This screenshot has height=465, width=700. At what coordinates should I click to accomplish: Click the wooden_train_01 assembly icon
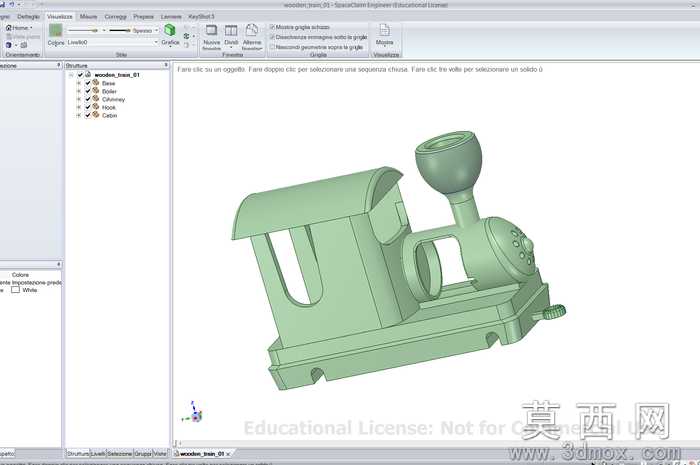88,75
